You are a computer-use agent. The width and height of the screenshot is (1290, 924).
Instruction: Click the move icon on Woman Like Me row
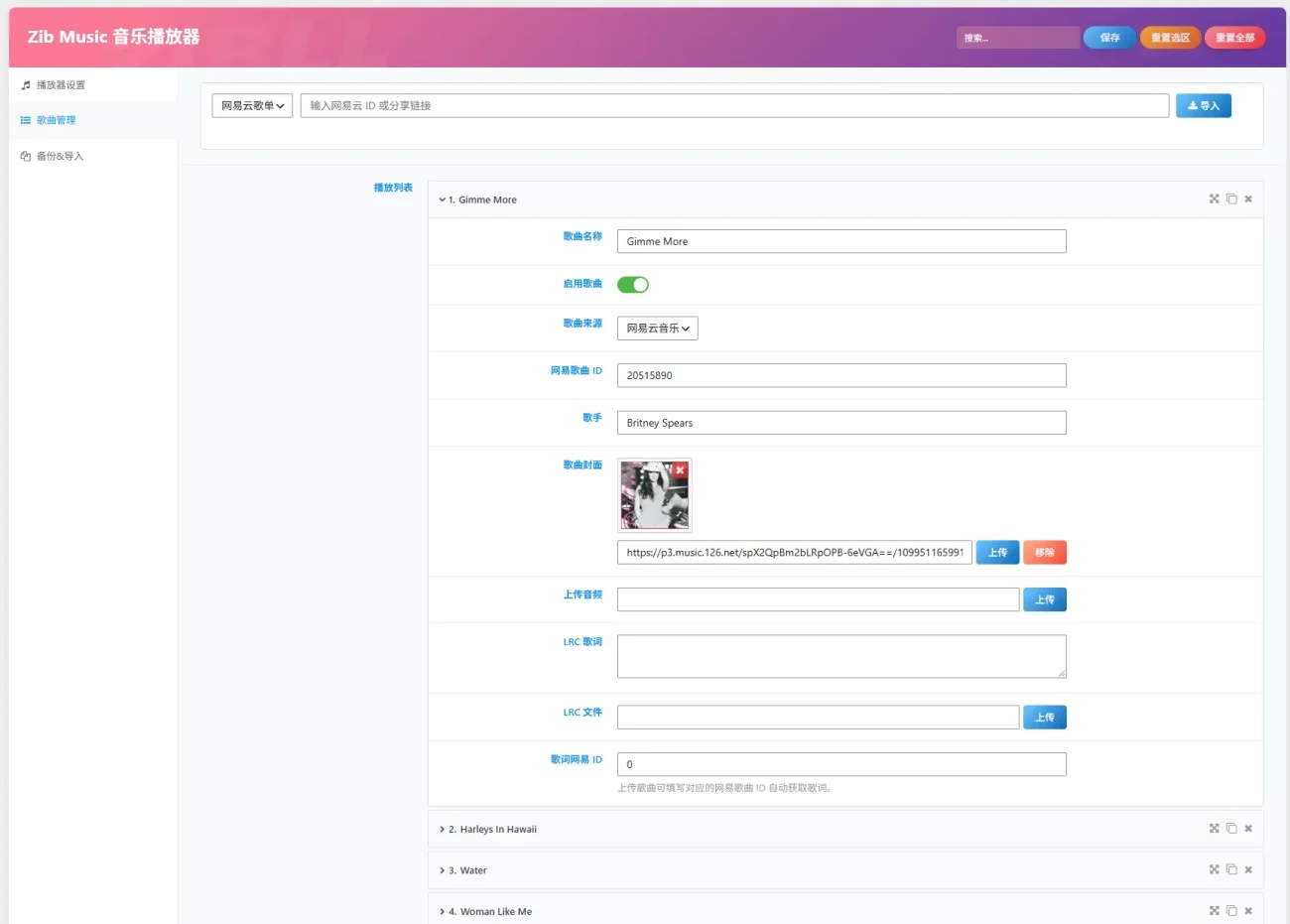(1214, 910)
